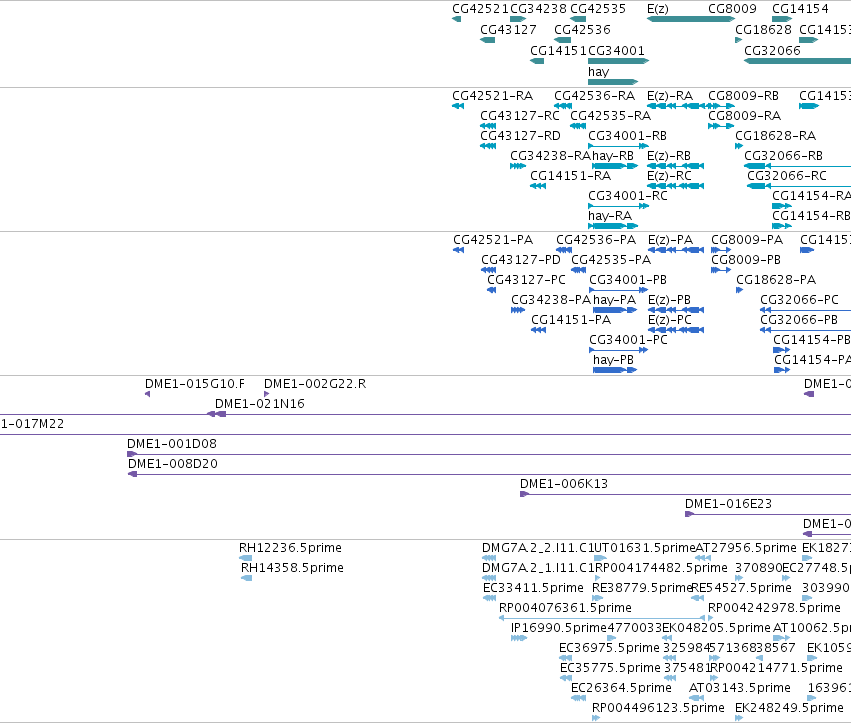This screenshot has height=723, width=851.
Task: Select protein CG18628-PA
Action: tap(776, 280)
